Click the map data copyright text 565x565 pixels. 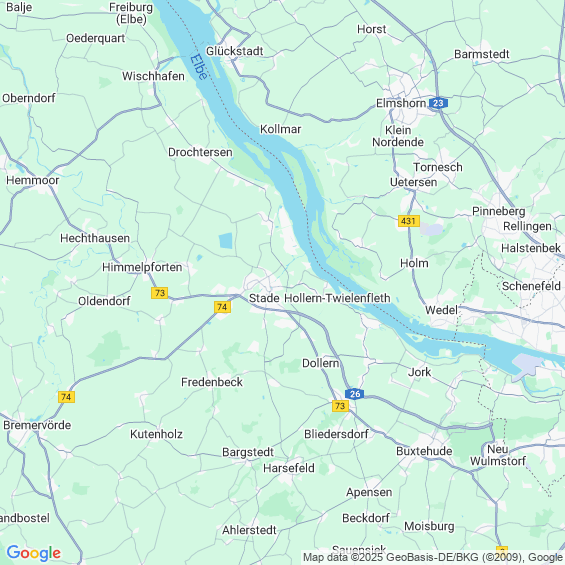[x=433, y=557]
